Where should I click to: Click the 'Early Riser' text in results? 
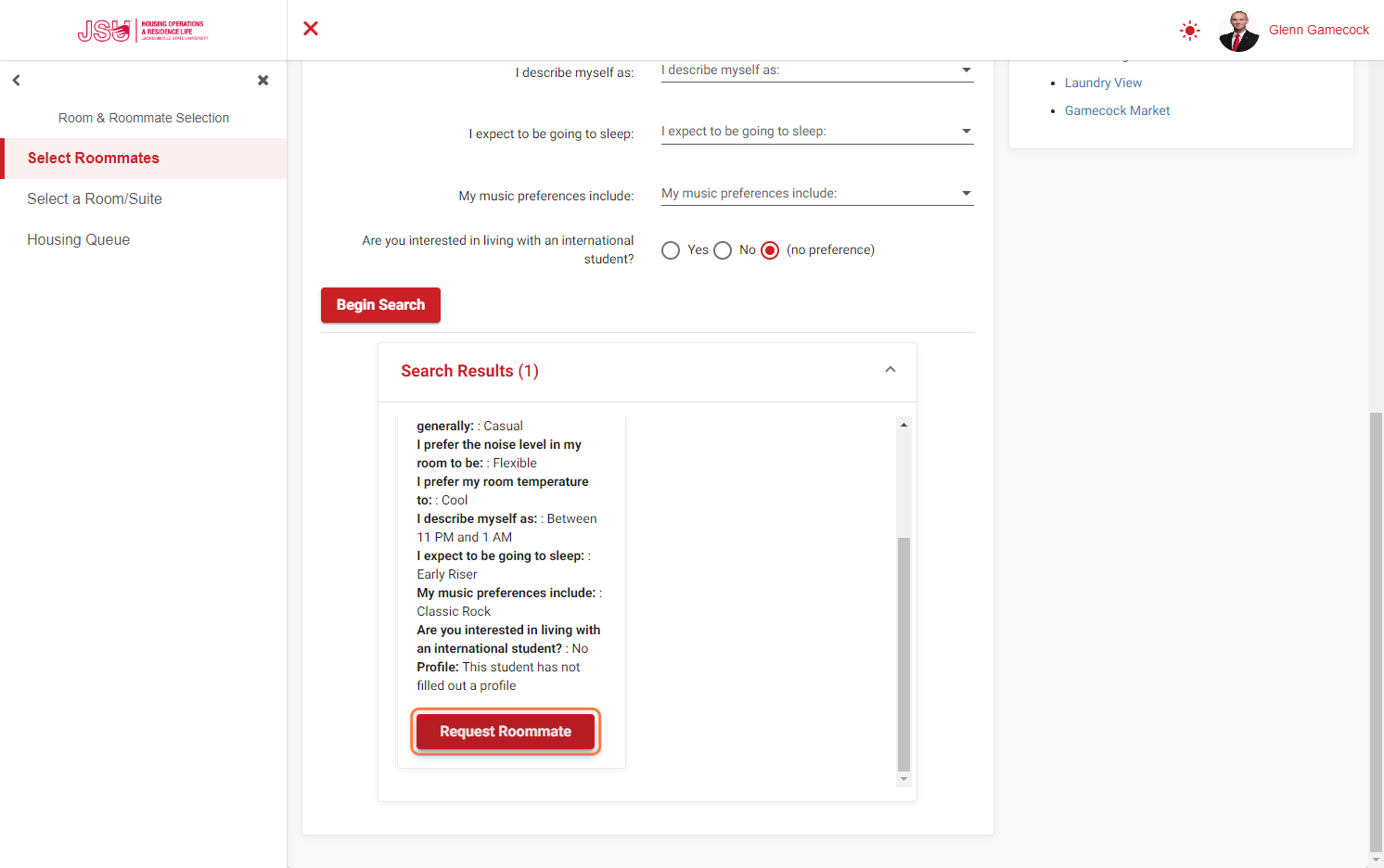[447, 574]
